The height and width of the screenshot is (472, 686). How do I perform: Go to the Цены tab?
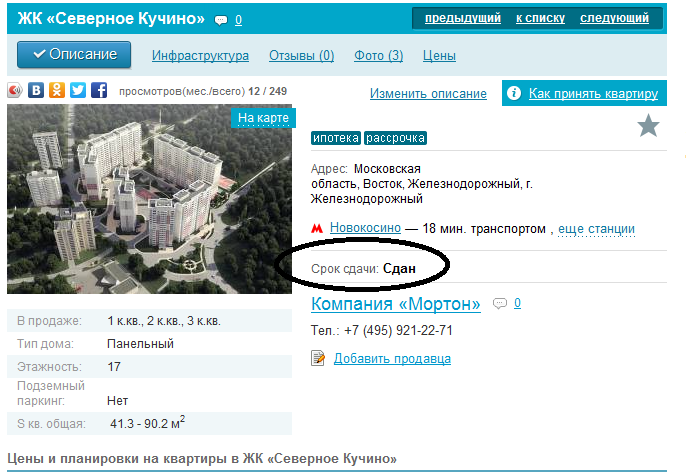(439, 56)
